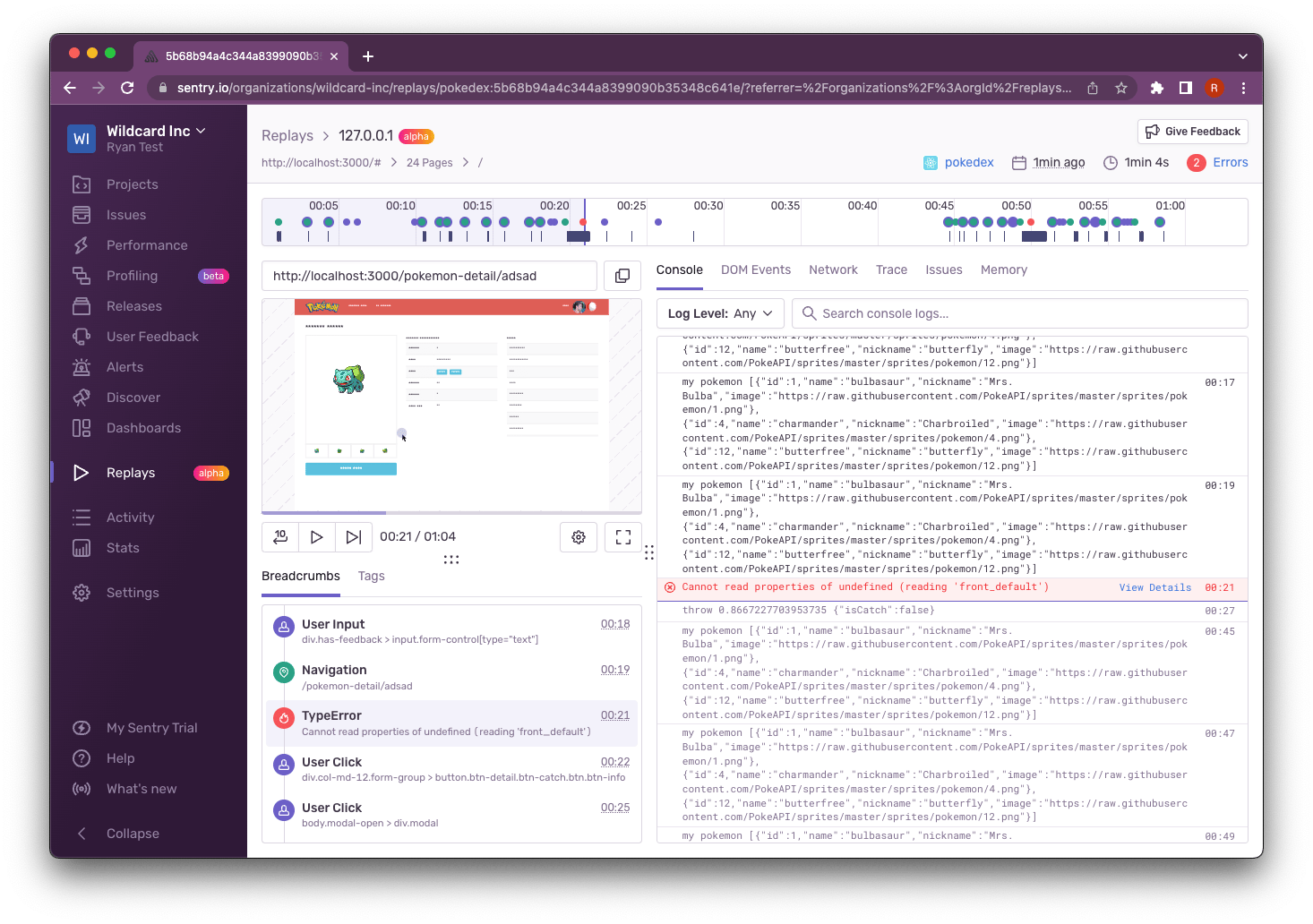The width and height of the screenshot is (1313, 924).
Task: Open browser tab search chevron
Action: pos(1243,56)
